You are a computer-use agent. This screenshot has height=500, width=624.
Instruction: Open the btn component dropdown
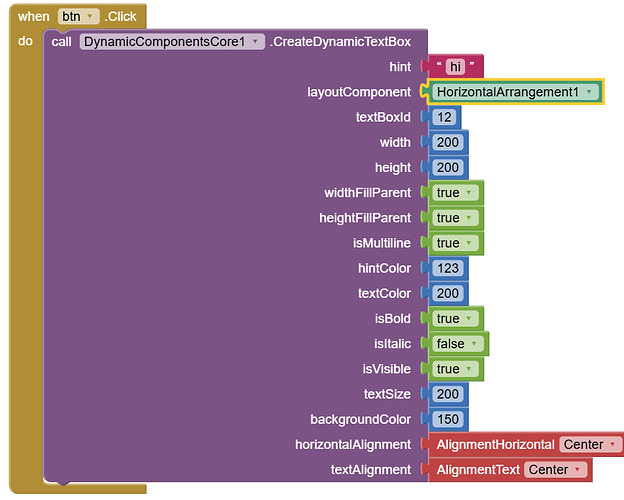point(78,16)
